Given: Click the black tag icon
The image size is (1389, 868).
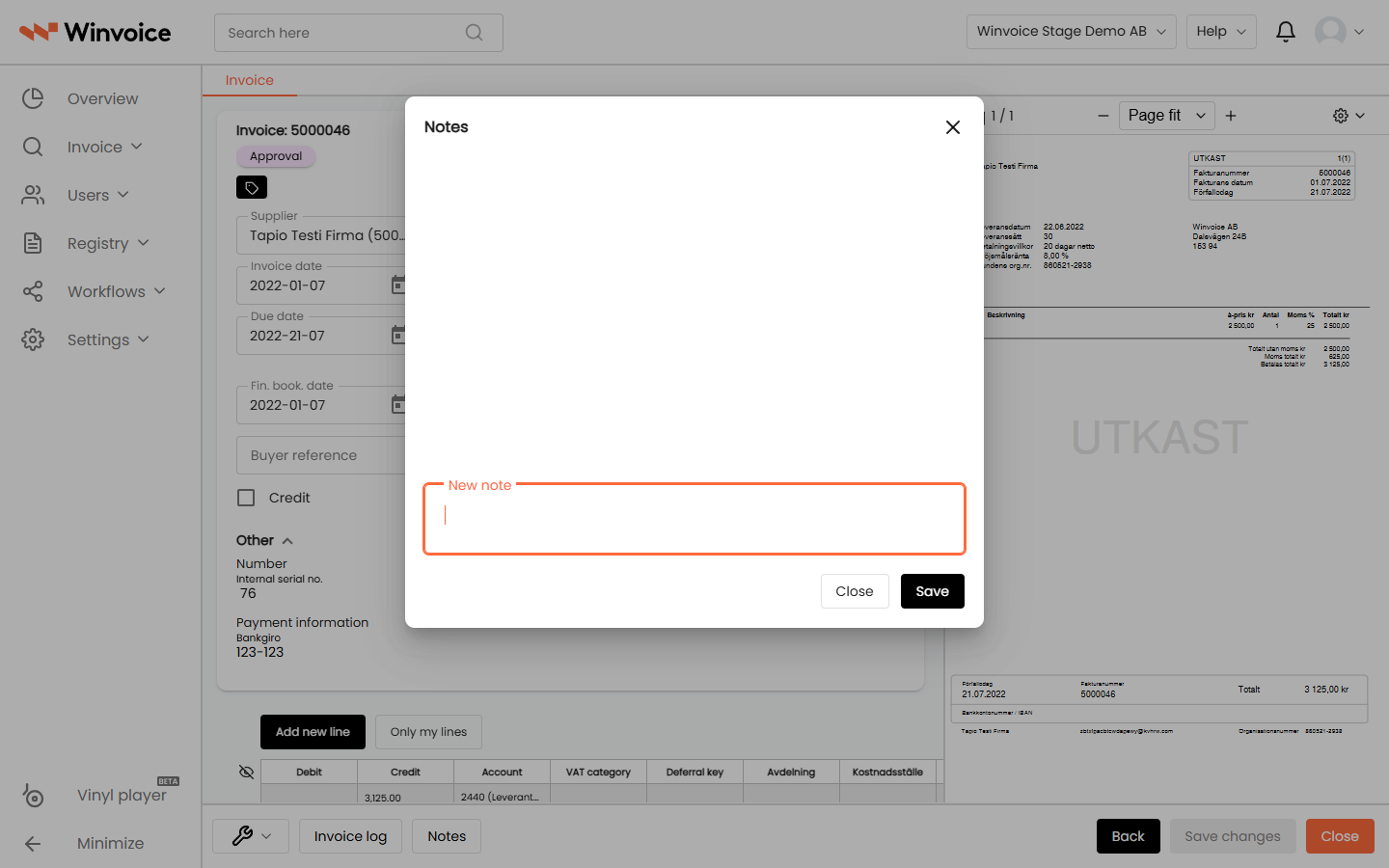Looking at the screenshot, I should point(252,187).
